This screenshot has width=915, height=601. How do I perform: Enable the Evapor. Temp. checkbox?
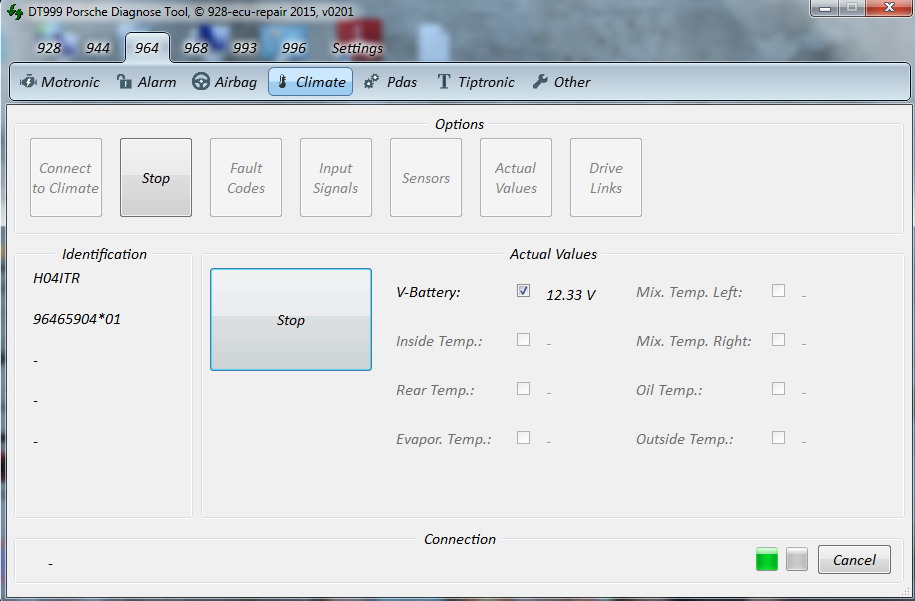[523, 438]
